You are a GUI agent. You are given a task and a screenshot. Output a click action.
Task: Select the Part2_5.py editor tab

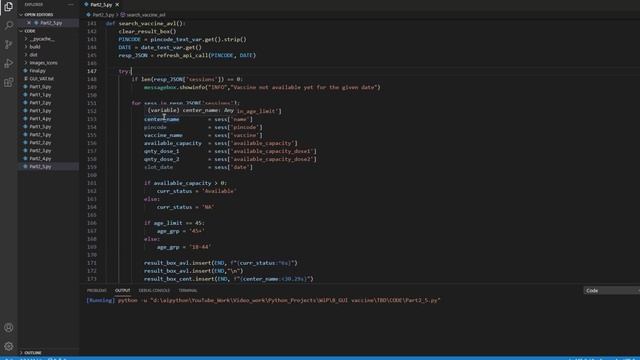click(x=101, y=4)
